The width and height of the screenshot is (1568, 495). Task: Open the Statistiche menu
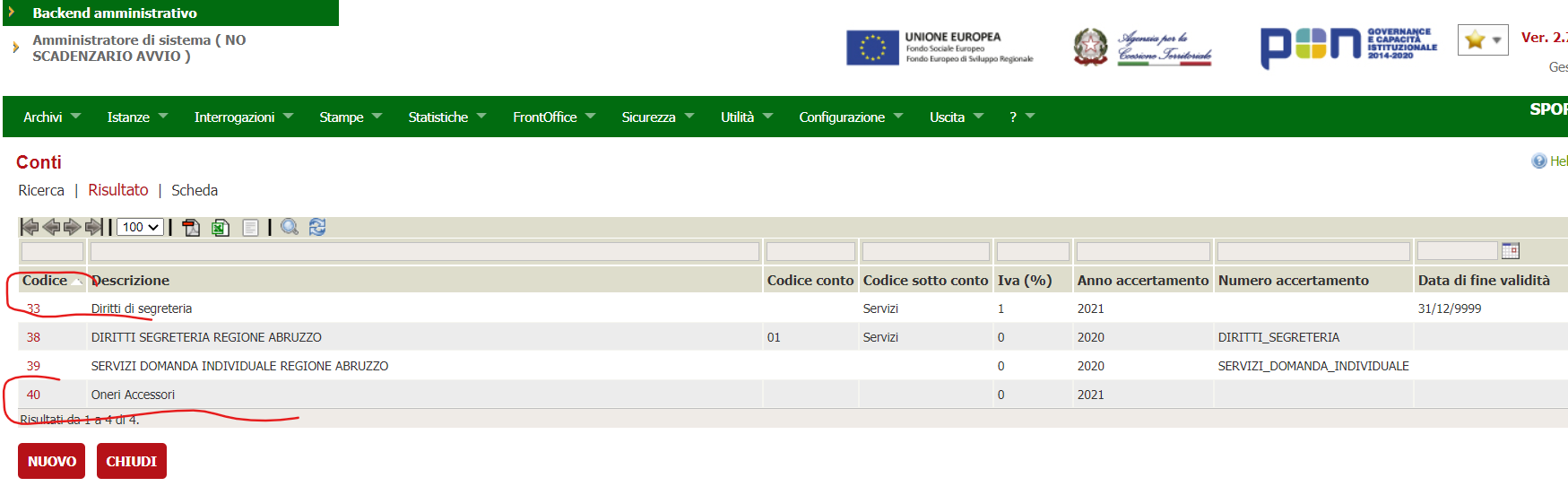(446, 117)
